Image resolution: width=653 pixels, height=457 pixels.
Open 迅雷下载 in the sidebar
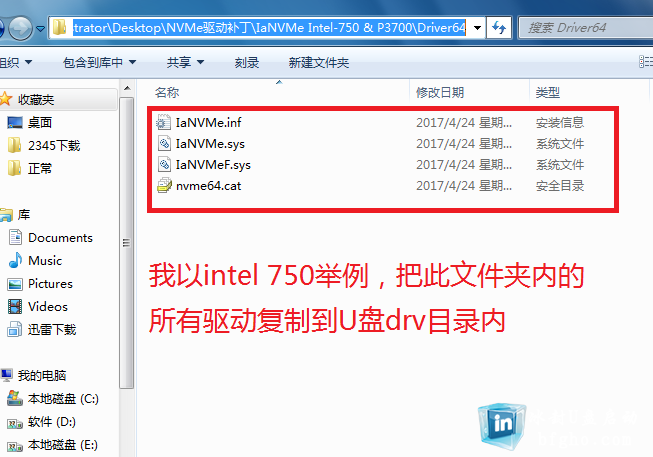point(52,330)
